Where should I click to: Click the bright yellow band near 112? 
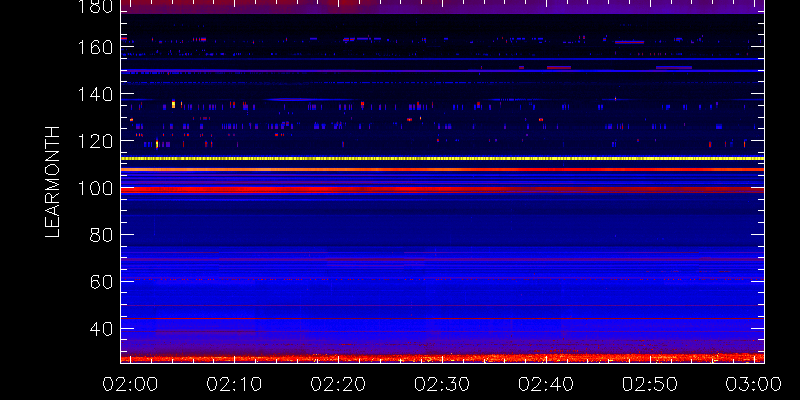442,159
